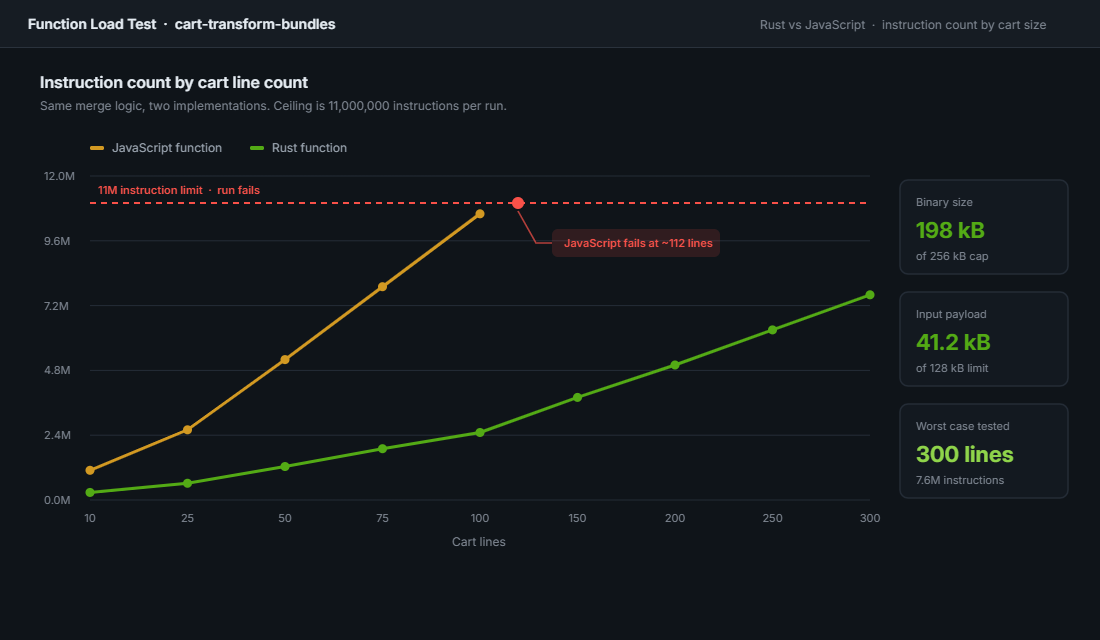Click the 'JavaScript fails at ~112 lines' annotation
Screen dimensions: 1100x640
pos(636,243)
